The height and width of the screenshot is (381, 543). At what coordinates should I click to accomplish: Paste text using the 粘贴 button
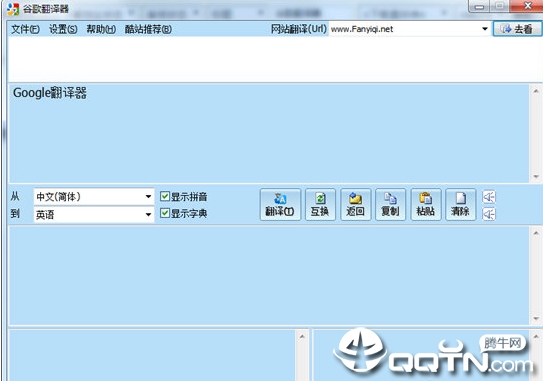[x=426, y=204]
